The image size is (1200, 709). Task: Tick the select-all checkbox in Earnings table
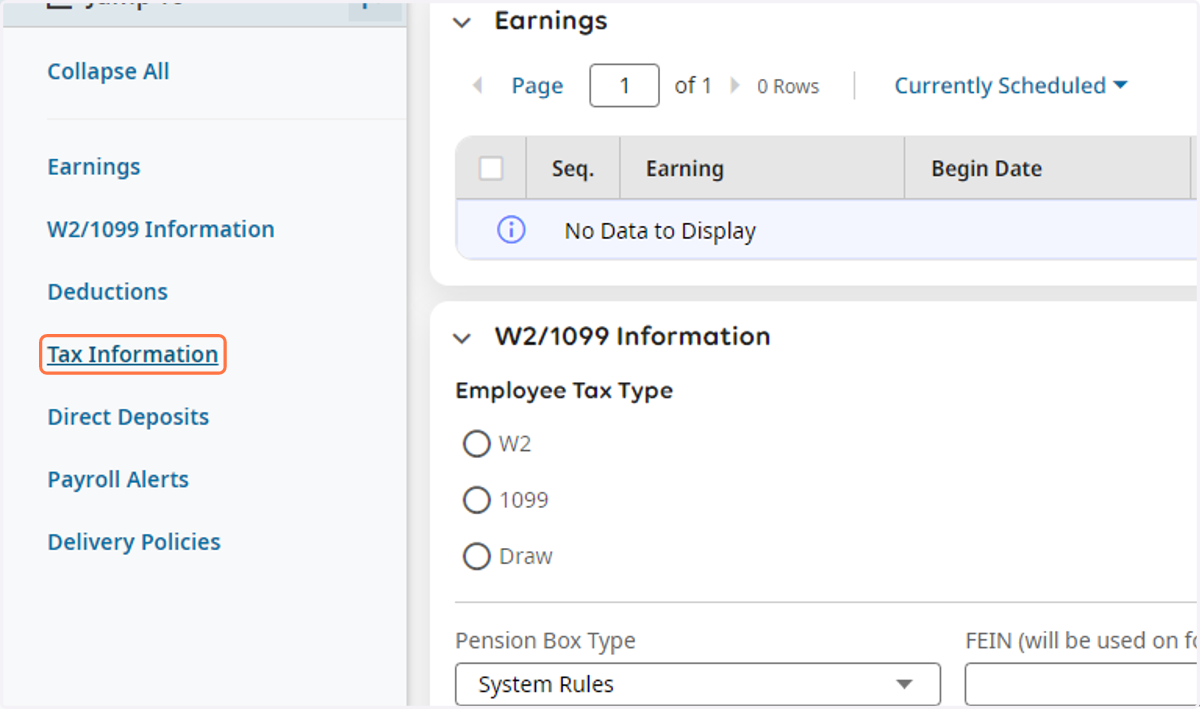point(491,168)
